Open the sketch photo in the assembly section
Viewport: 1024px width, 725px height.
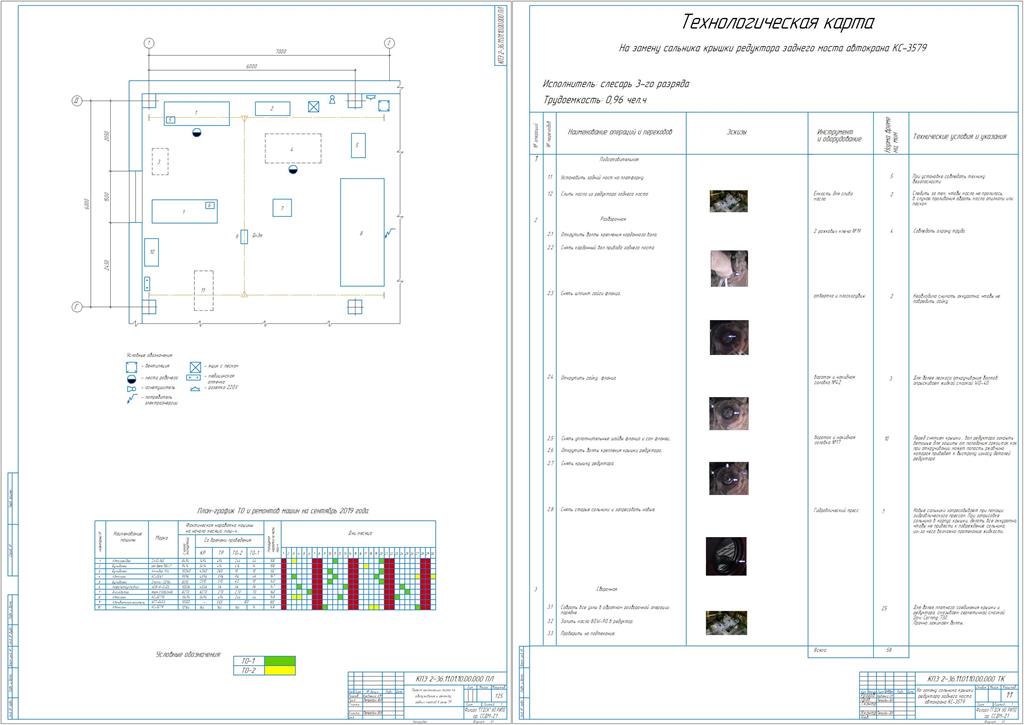[726, 623]
